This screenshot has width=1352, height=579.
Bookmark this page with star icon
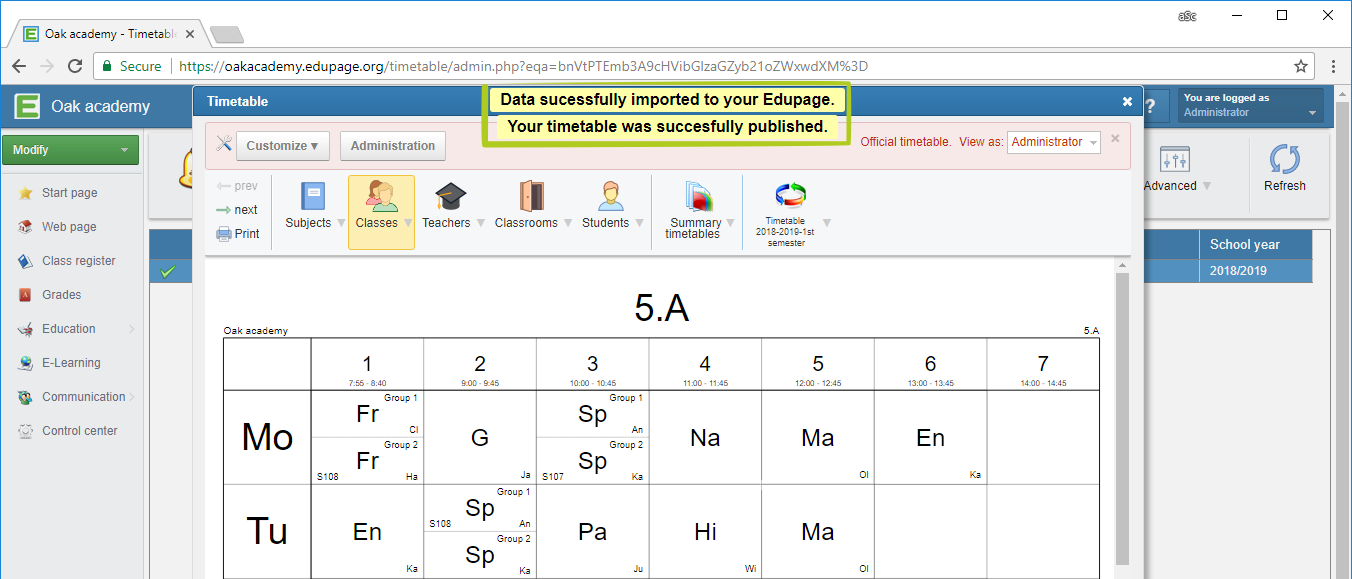click(x=1300, y=66)
